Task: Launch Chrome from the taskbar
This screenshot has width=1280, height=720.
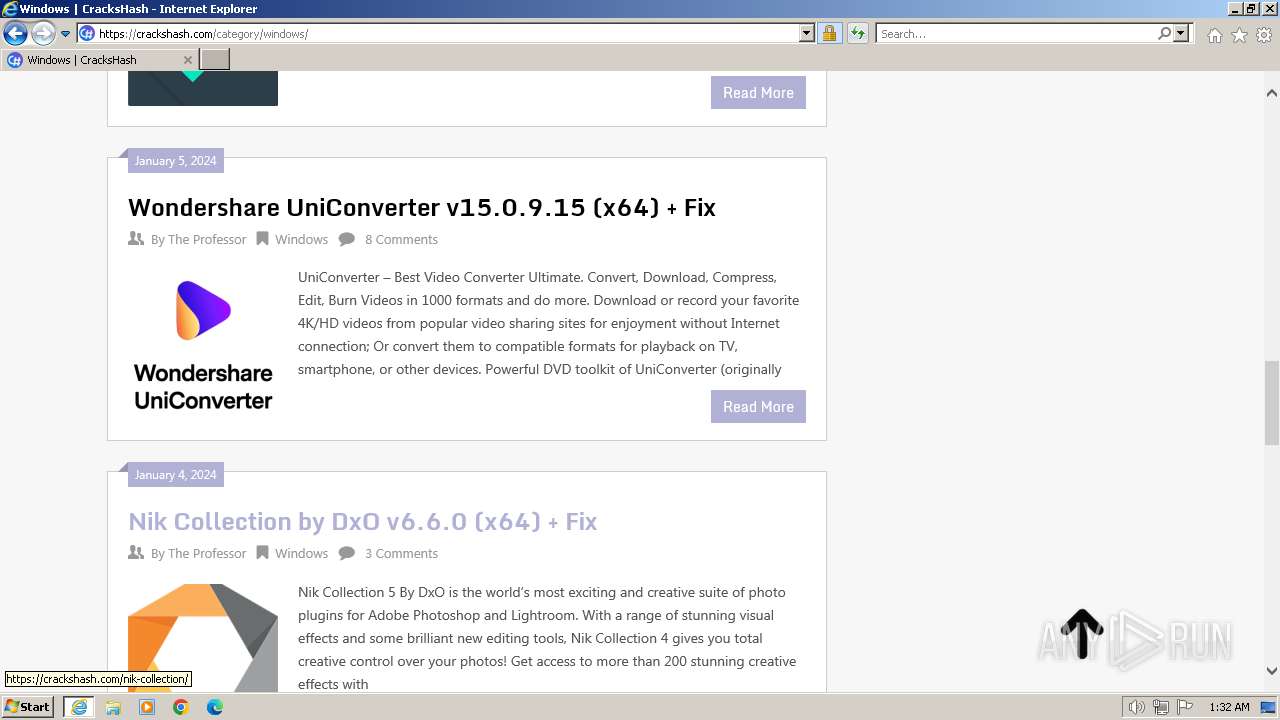Action: point(181,707)
